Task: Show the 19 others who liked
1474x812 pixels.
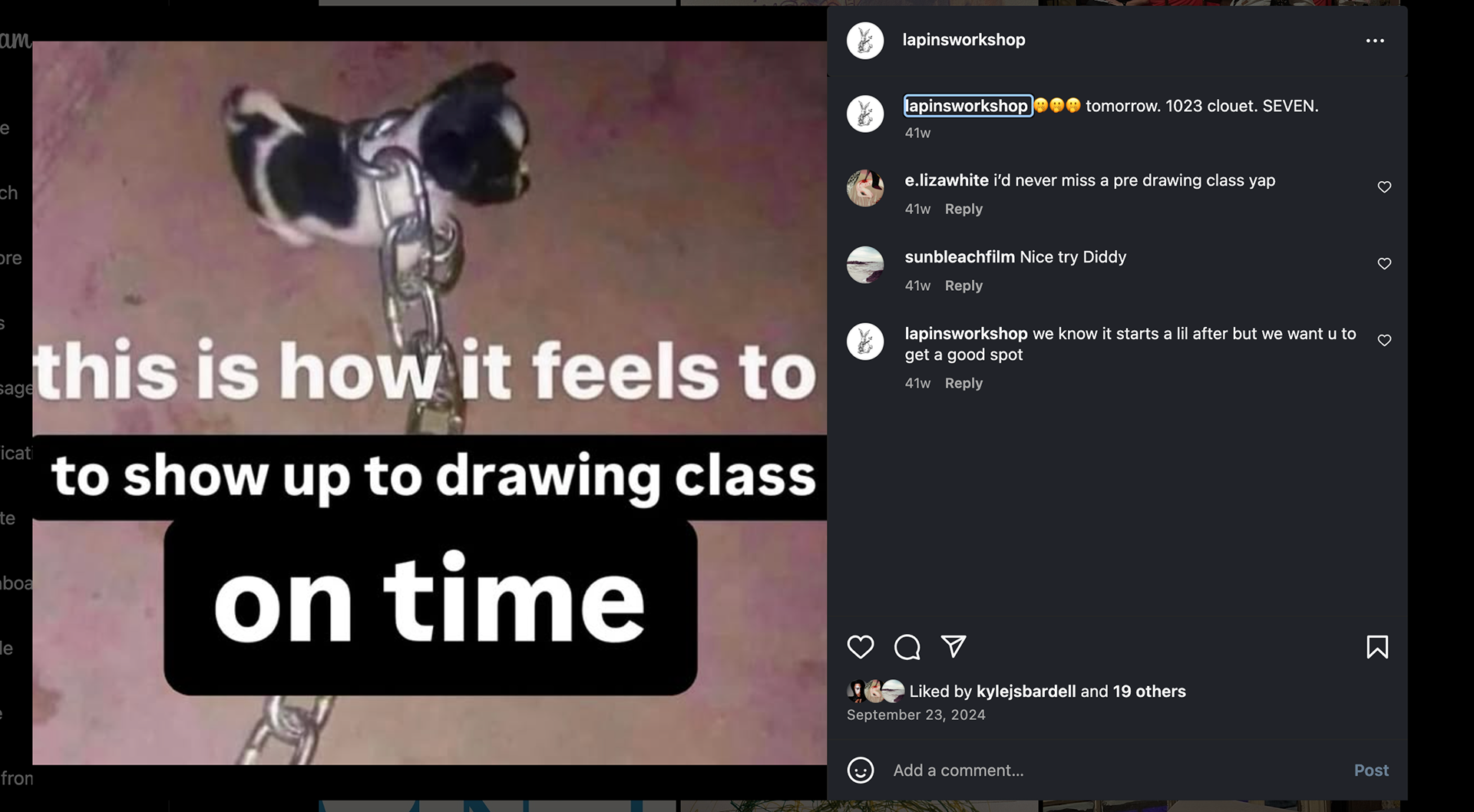Action: [x=1149, y=692]
